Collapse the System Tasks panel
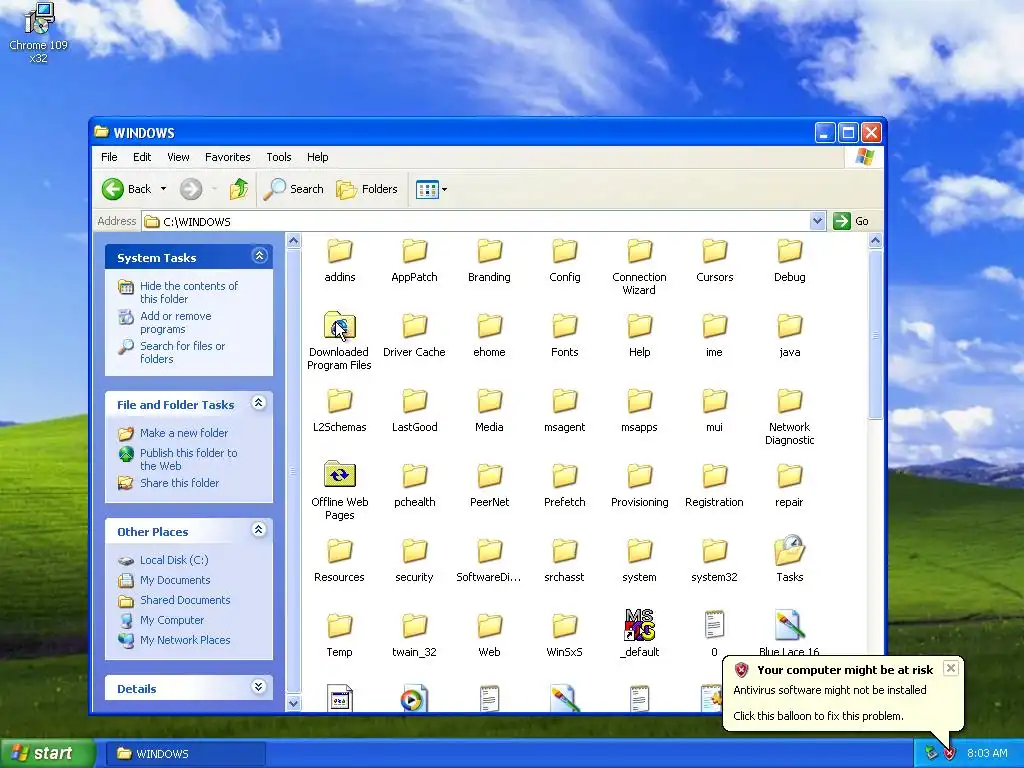The image size is (1024, 768). point(259,256)
